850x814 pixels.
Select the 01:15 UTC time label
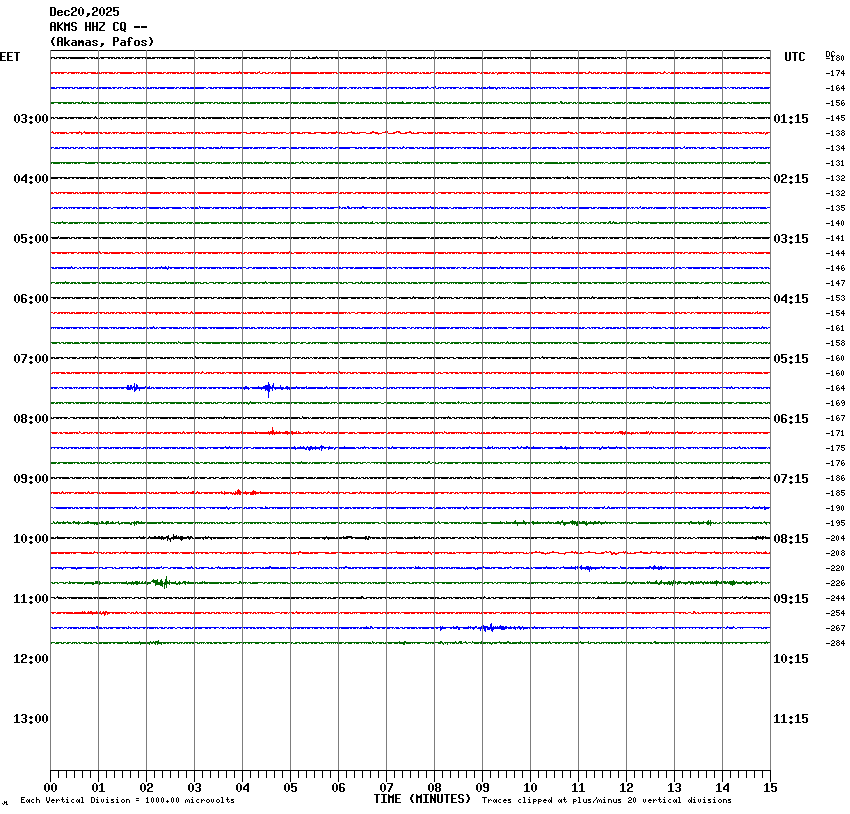(x=791, y=119)
